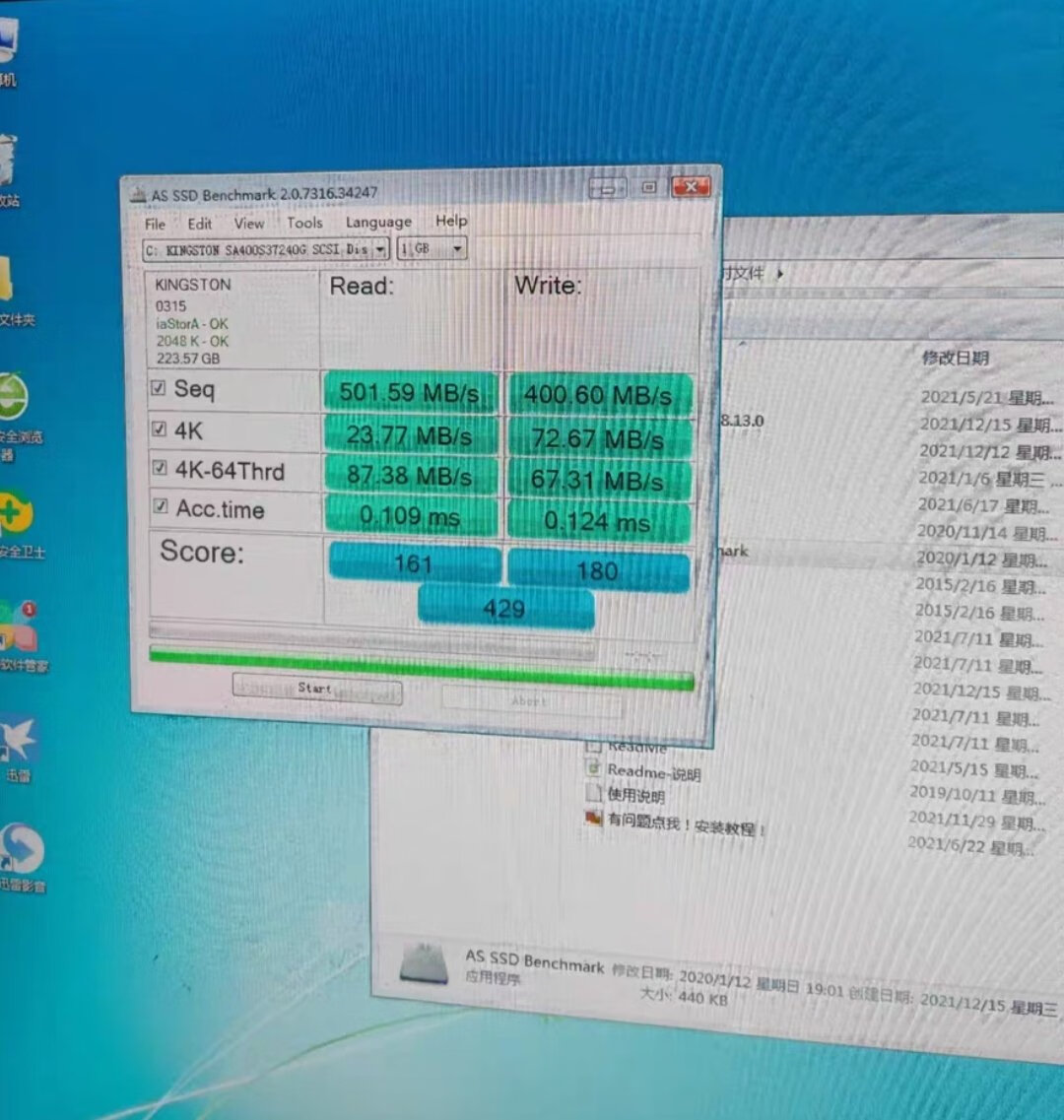
Task: Open the View menu
Action: click(248, 224)
